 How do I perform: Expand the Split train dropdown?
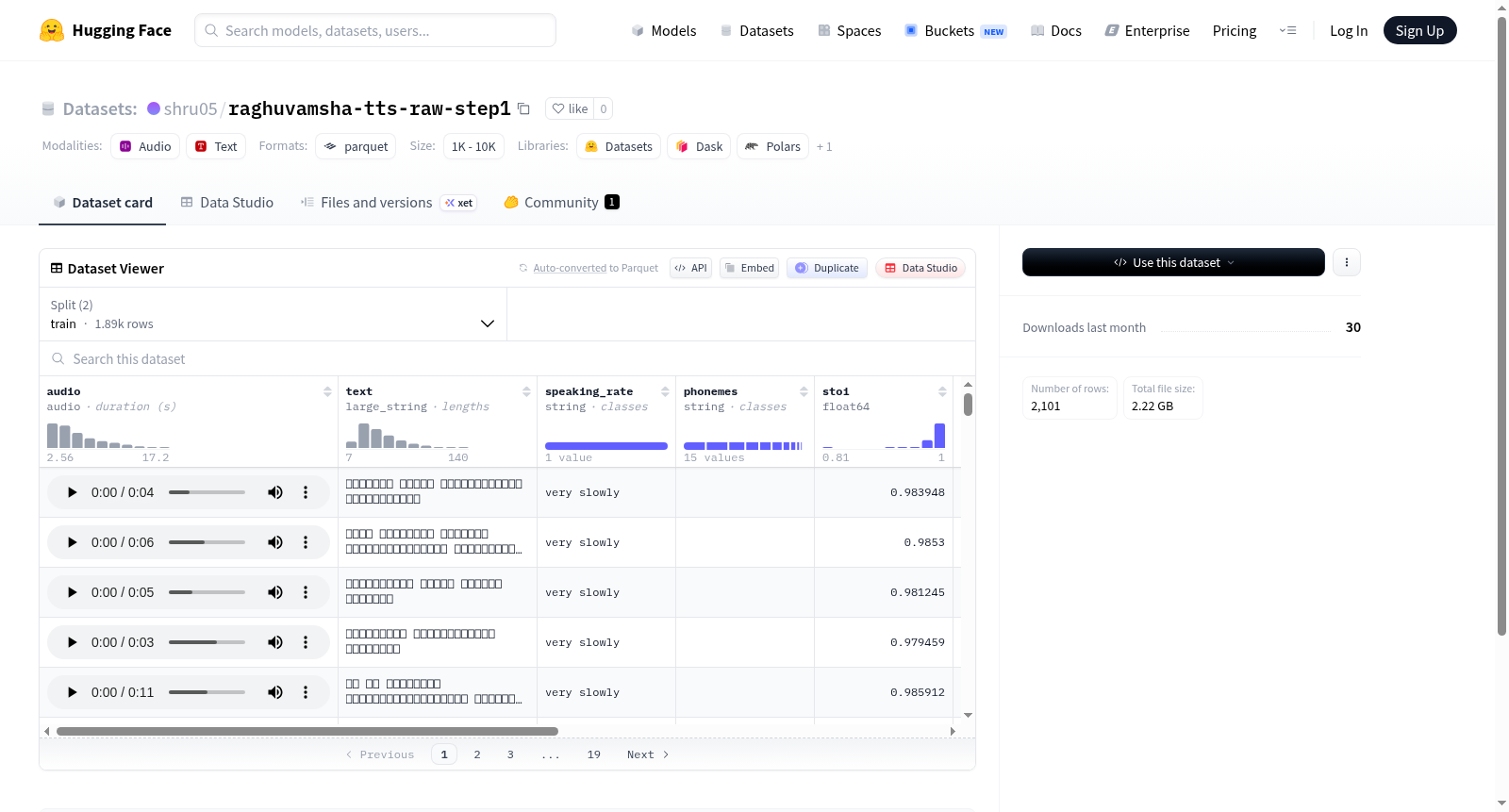coord(273,314)
